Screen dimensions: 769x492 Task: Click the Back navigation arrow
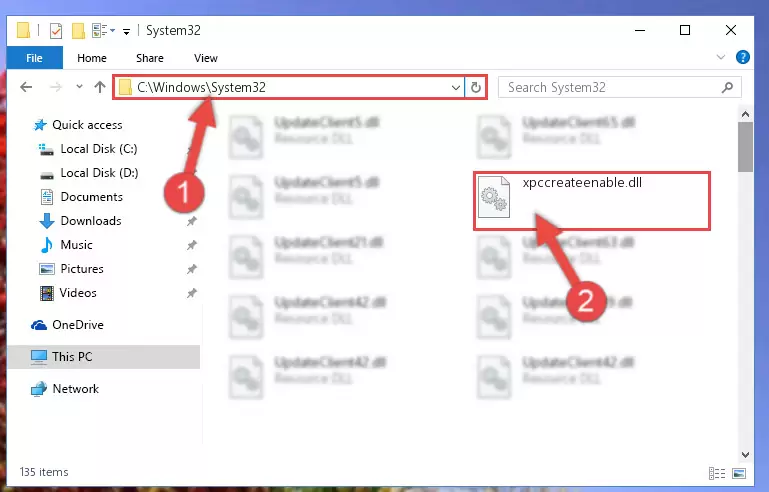(26, 87)
